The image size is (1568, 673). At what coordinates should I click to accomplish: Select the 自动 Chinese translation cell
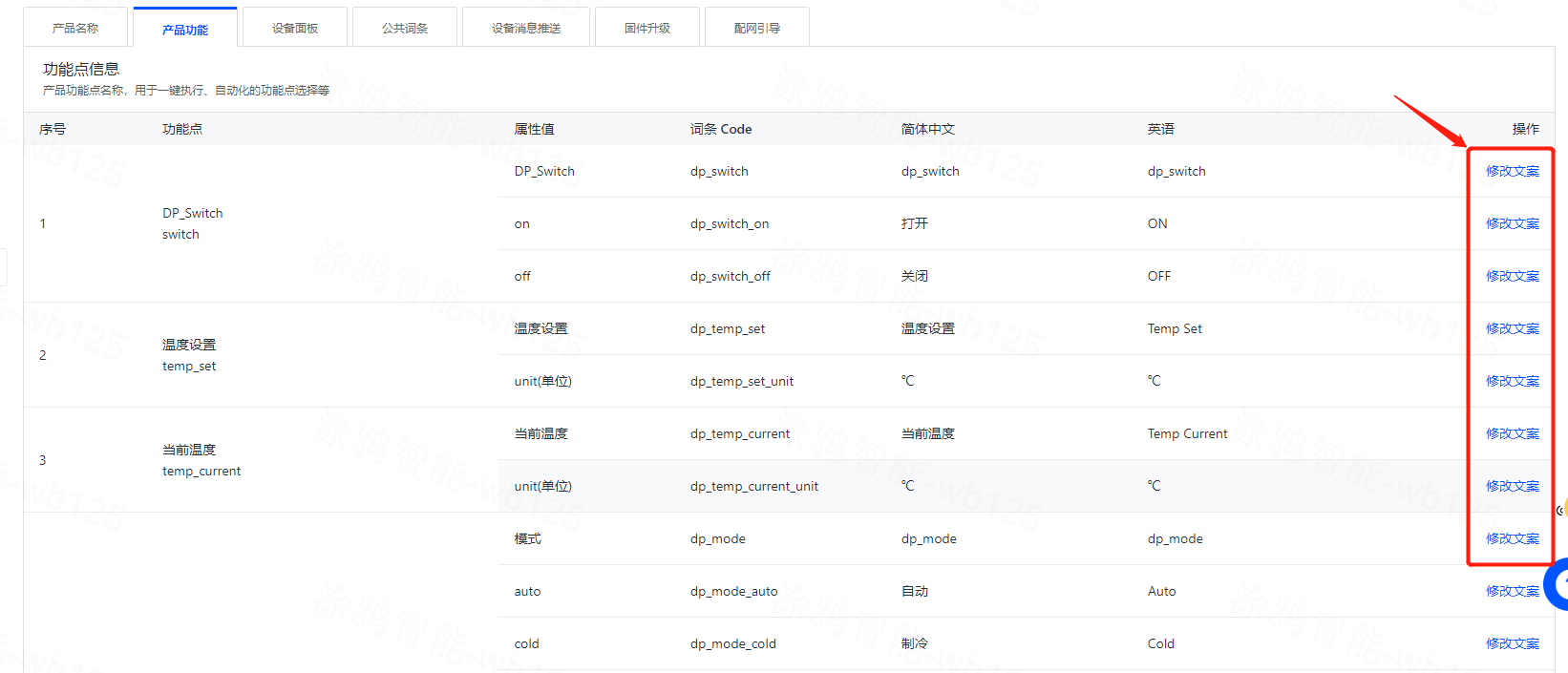click(915, 591)
